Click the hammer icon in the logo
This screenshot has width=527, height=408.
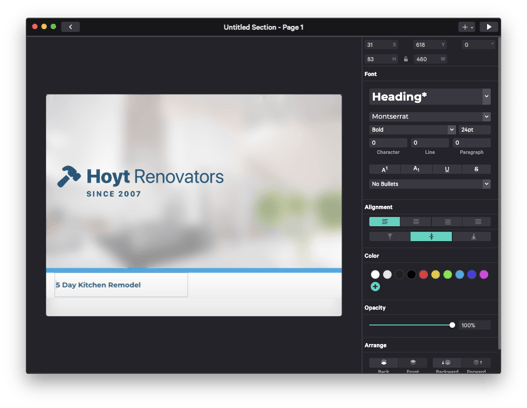(69, 176)
